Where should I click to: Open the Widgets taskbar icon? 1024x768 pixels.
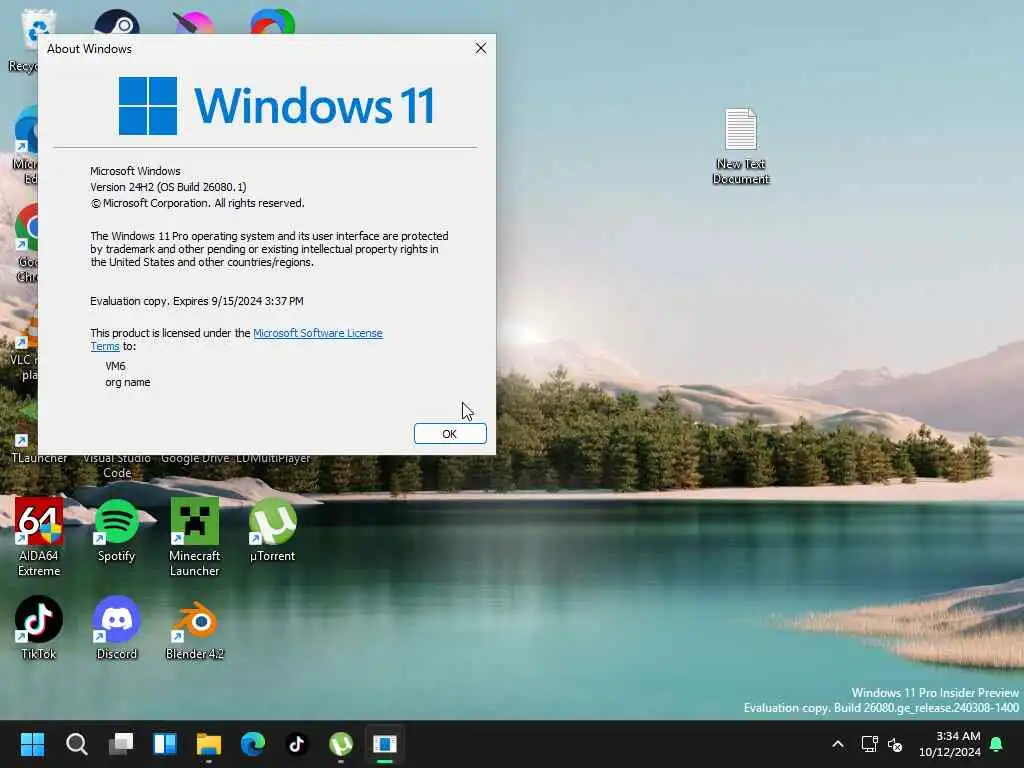click(165, 744)
